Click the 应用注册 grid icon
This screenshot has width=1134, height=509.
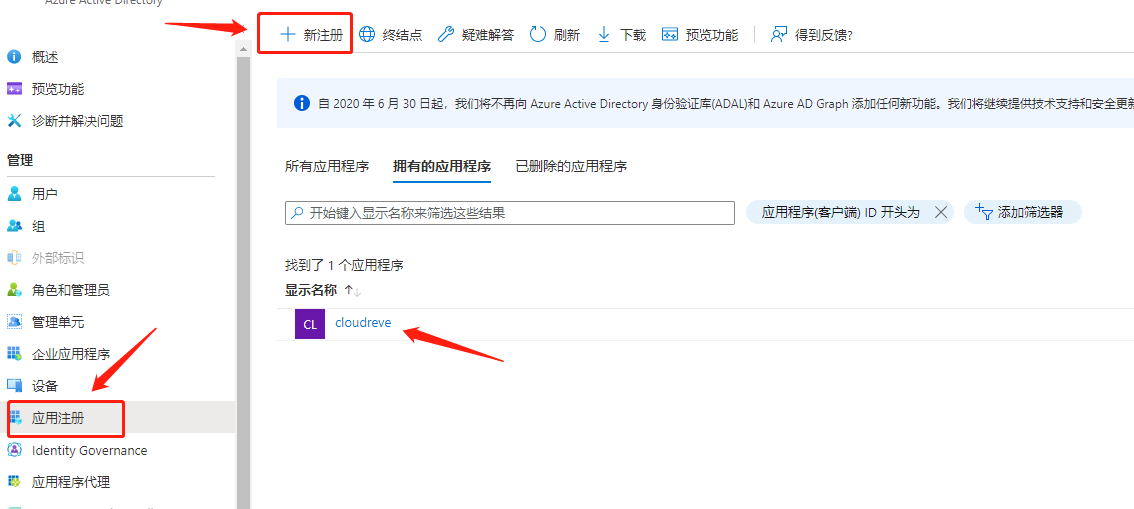click(x=16, y=418)
